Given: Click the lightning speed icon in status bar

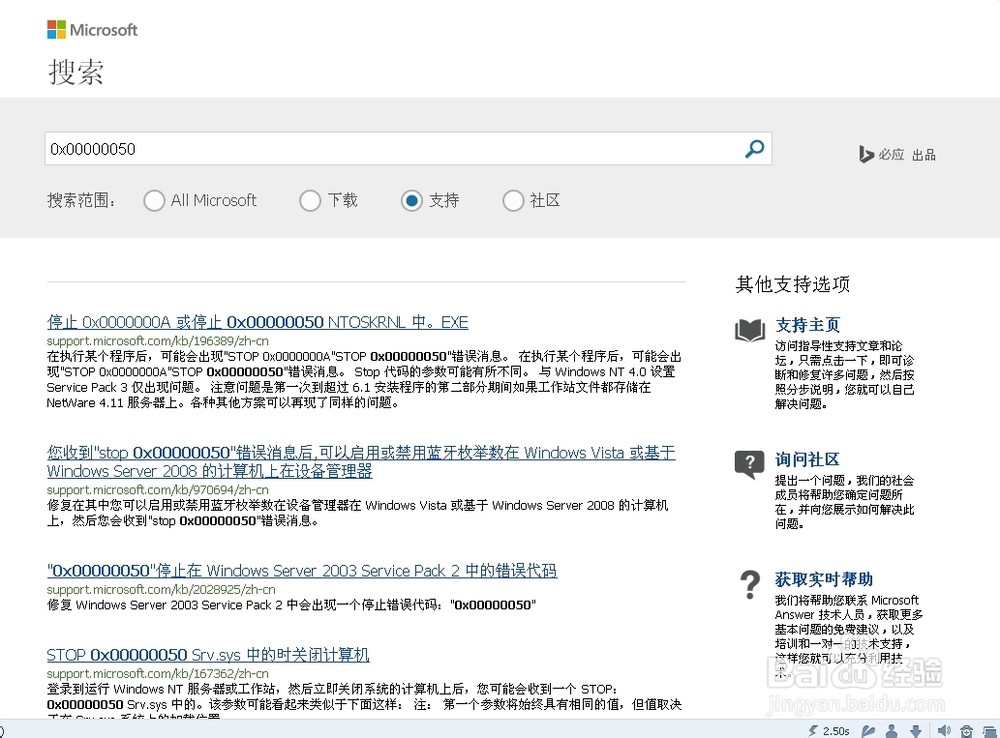Looking at the screenshot, I should tap(813, 730).
